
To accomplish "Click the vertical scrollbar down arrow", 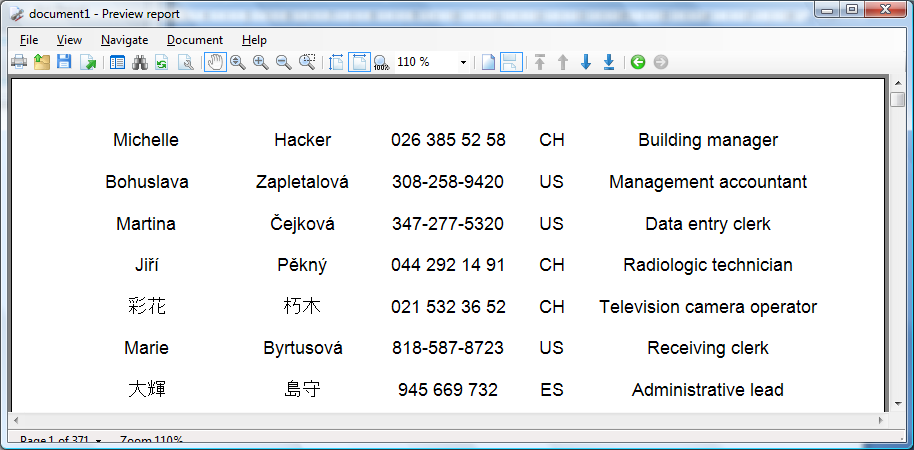I will coord(898,404).
